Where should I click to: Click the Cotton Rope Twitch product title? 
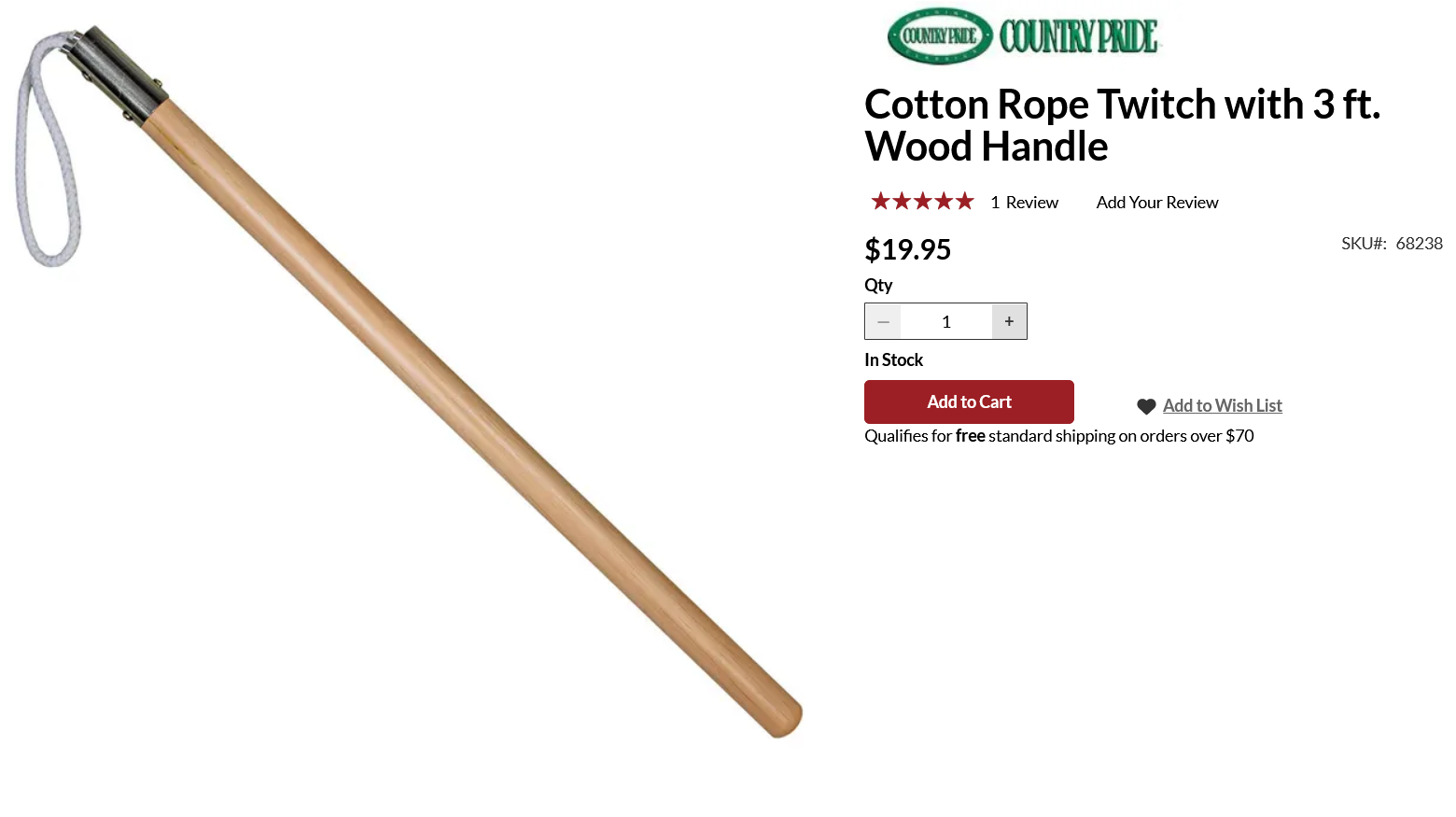click(x=1122, y=125)
